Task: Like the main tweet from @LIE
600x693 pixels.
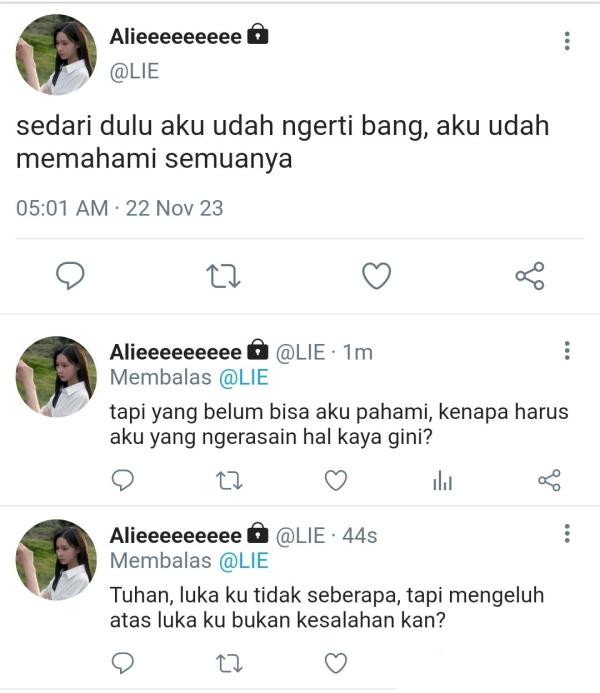Action: pos(376,276)
